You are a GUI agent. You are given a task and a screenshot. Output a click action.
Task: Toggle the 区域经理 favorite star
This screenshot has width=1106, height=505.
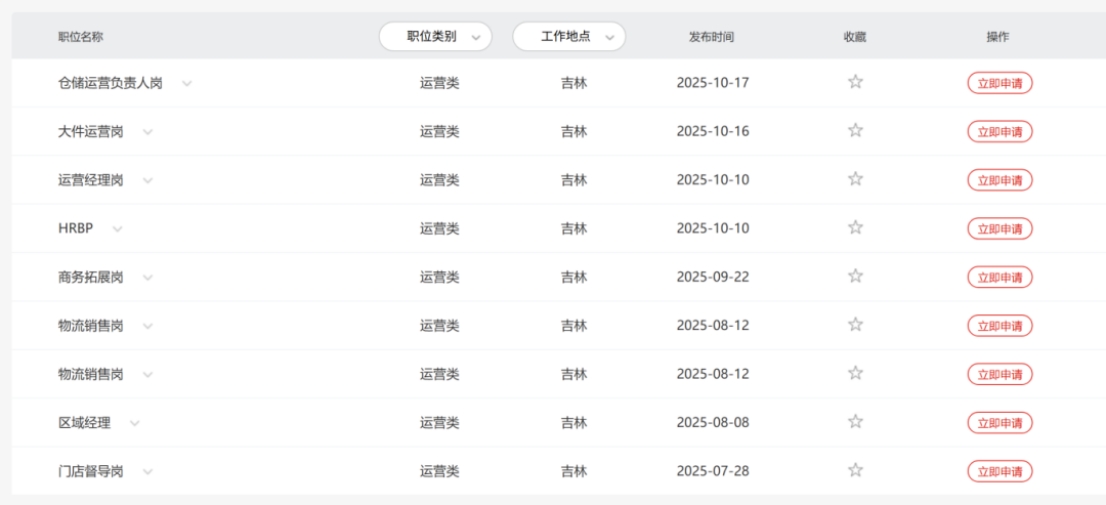pyautogui.click(x=855, y=422)
